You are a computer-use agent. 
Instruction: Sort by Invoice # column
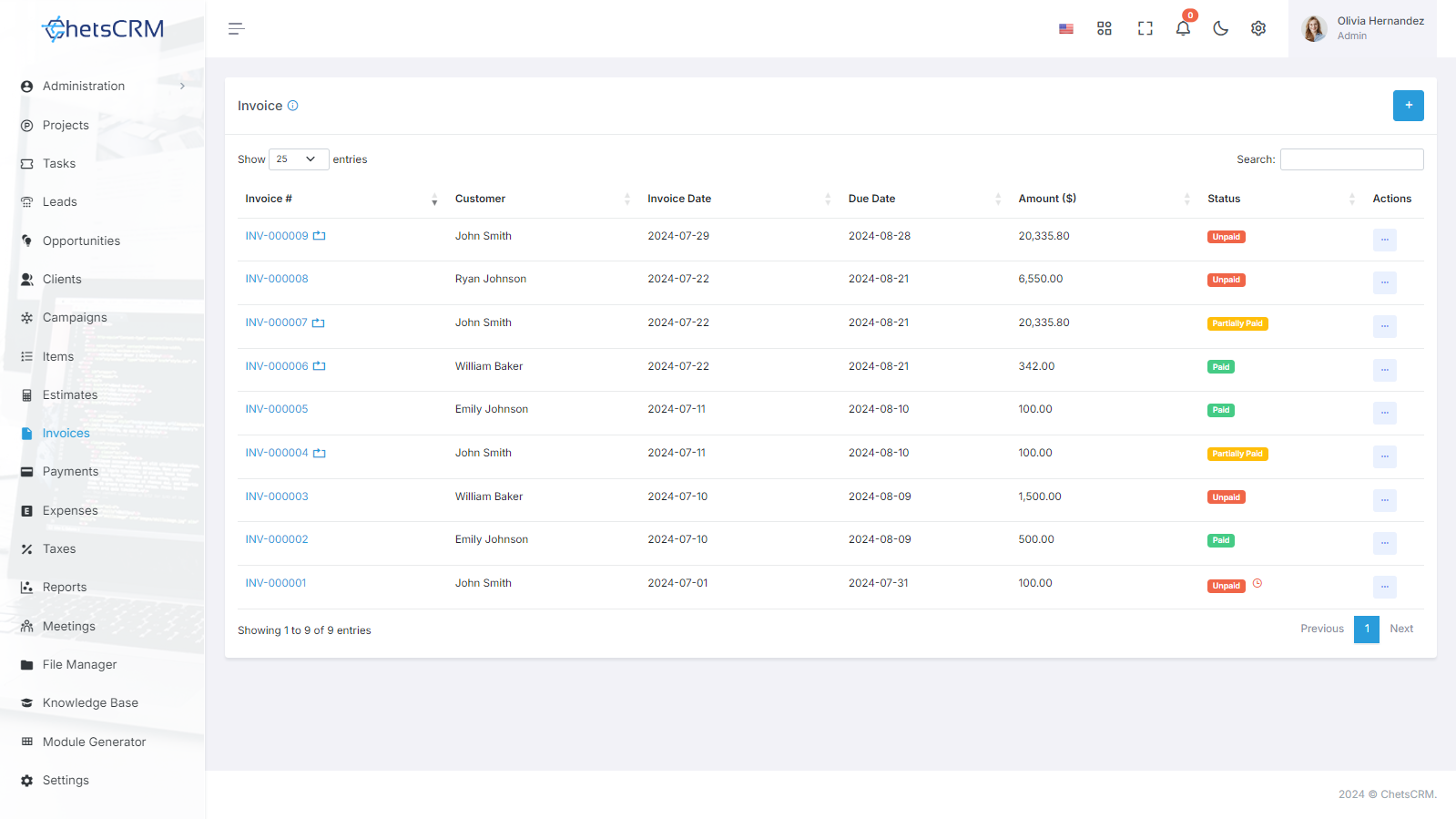coord(341,199)
